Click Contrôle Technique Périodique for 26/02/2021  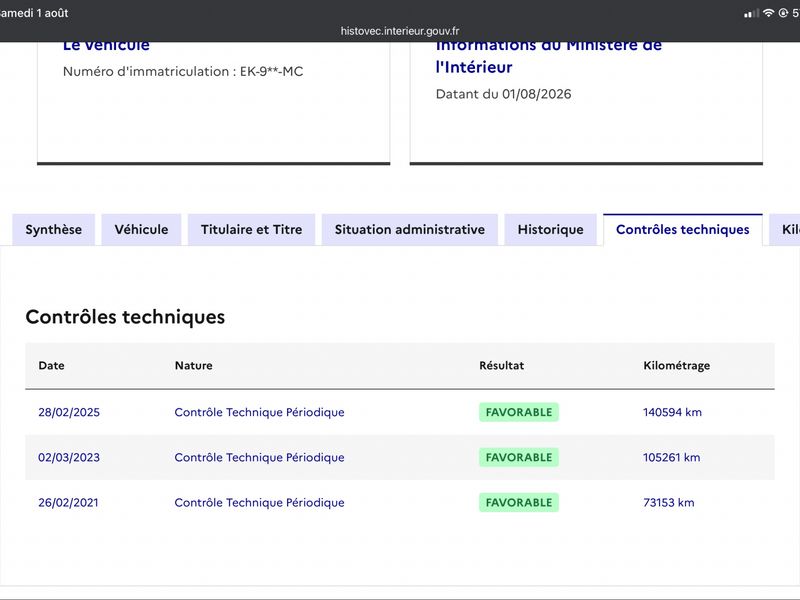259,503
